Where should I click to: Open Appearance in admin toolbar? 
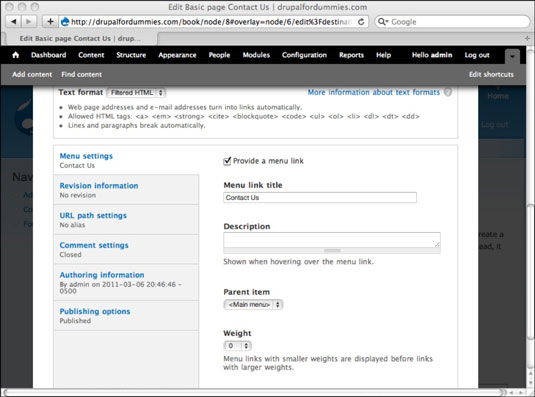tap(177, 55)
